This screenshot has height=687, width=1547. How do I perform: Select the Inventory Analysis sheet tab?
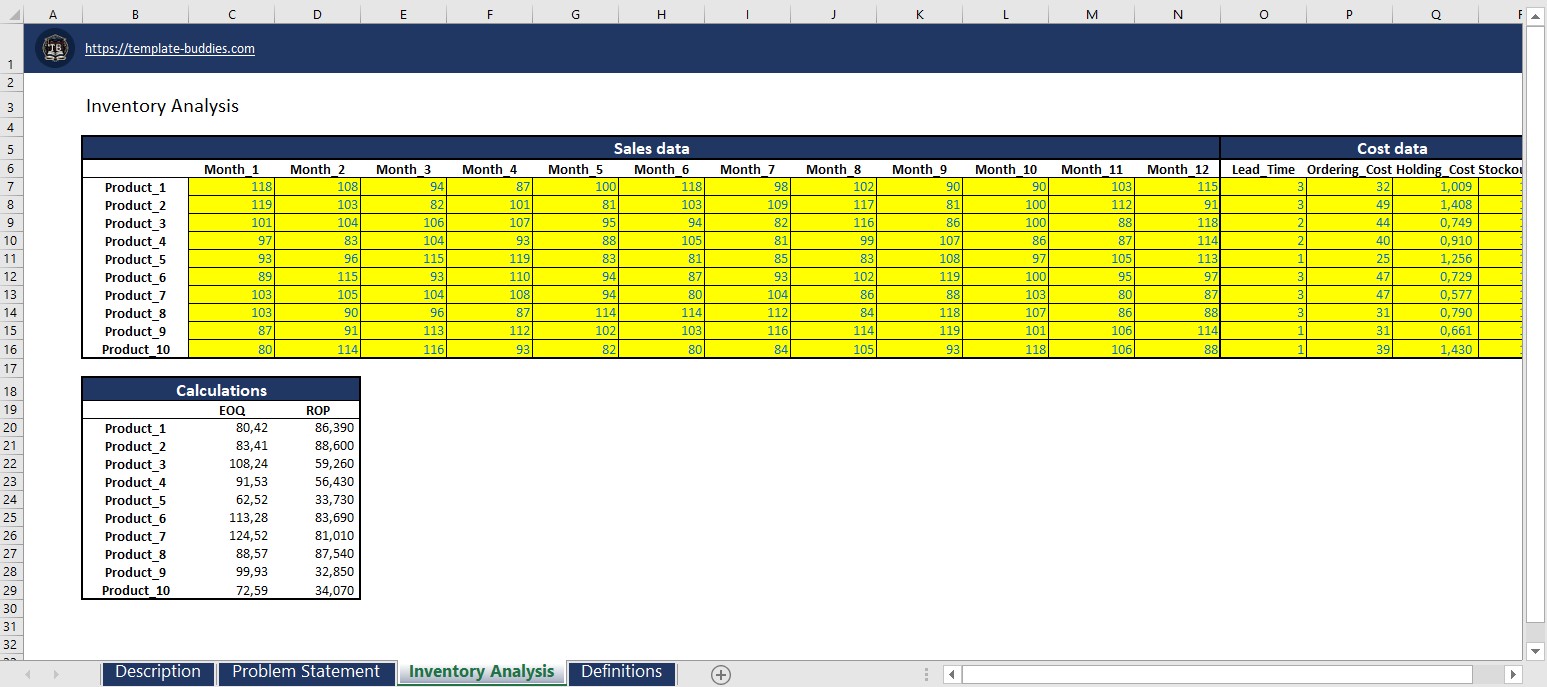point(481,672)
